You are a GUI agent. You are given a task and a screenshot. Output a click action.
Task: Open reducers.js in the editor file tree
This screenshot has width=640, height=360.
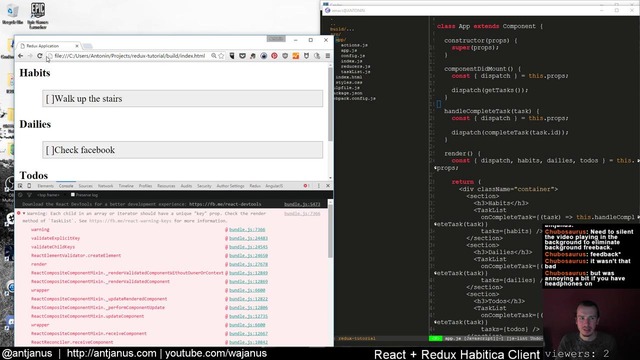355,67
